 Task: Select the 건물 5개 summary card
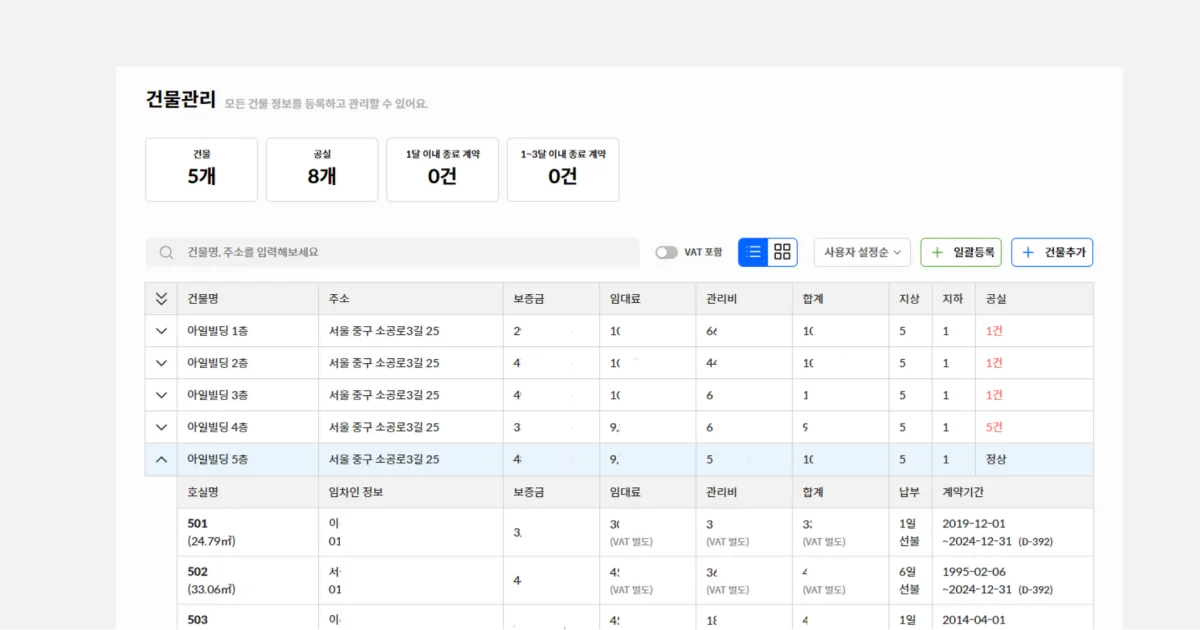pyautogui.click(x=202, y=169)
